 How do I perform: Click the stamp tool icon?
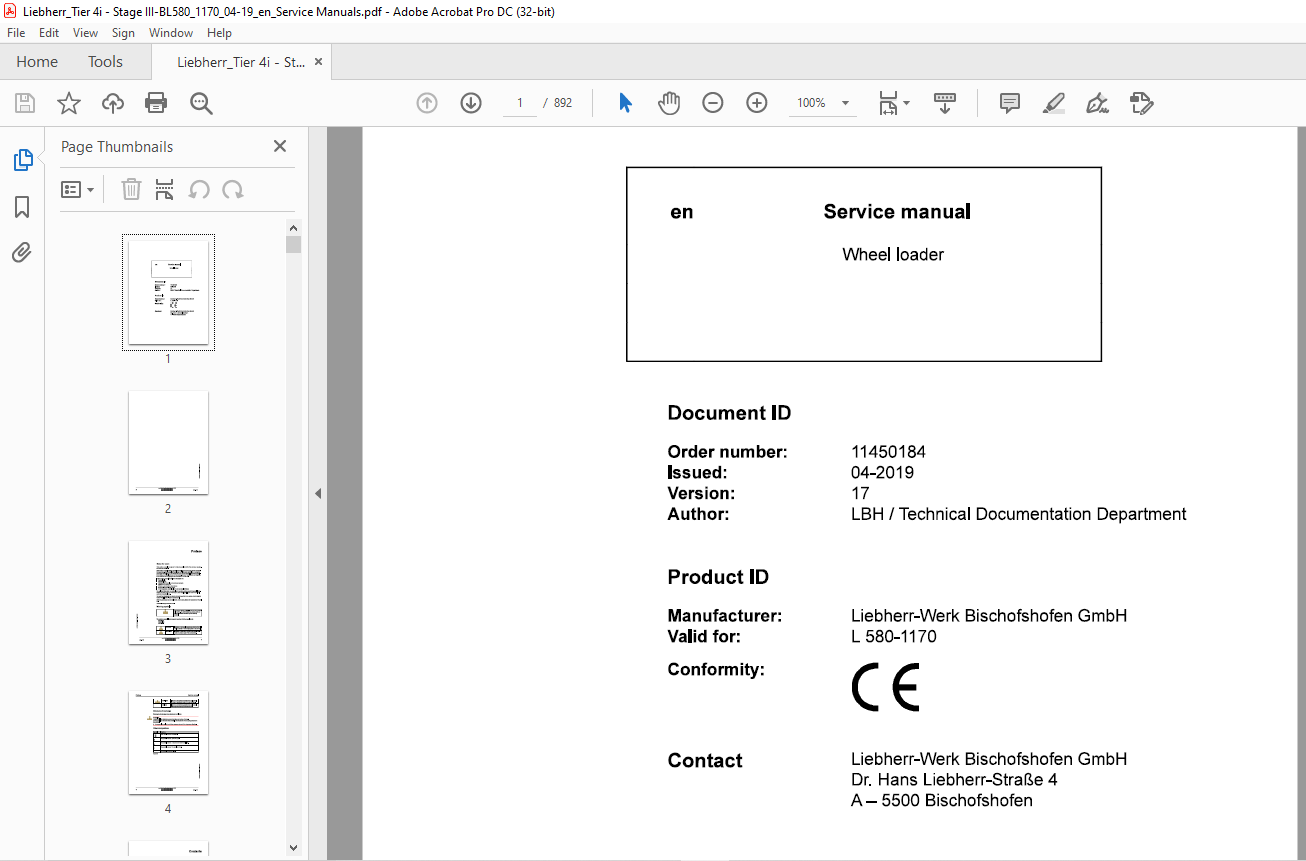(1141, 103)
